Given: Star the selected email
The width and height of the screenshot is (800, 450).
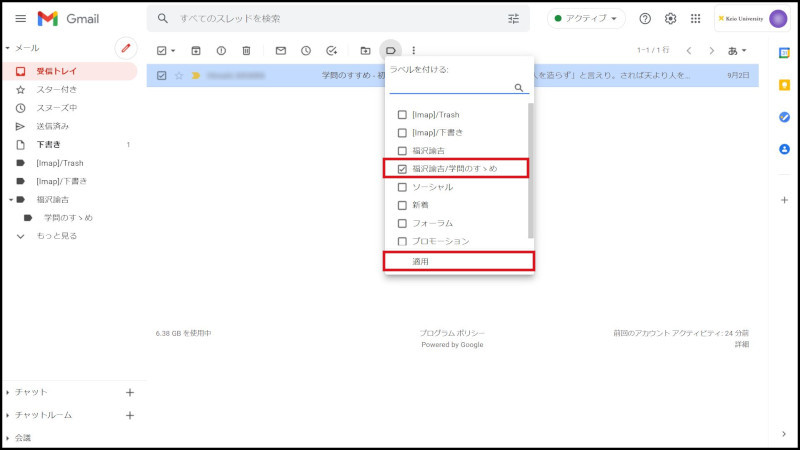Looking at the screenshot, I should pyautogui.click(x=179, y=75).
